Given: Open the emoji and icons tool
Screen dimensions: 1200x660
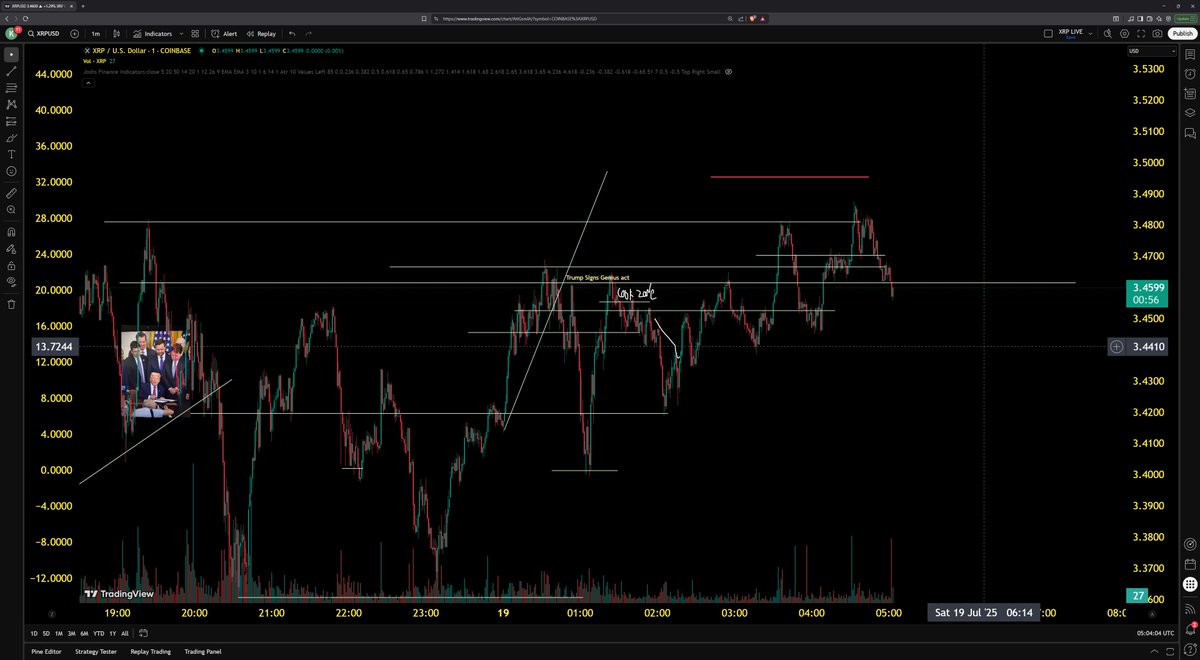Looking at the screenshot, I should pos(12,171).
